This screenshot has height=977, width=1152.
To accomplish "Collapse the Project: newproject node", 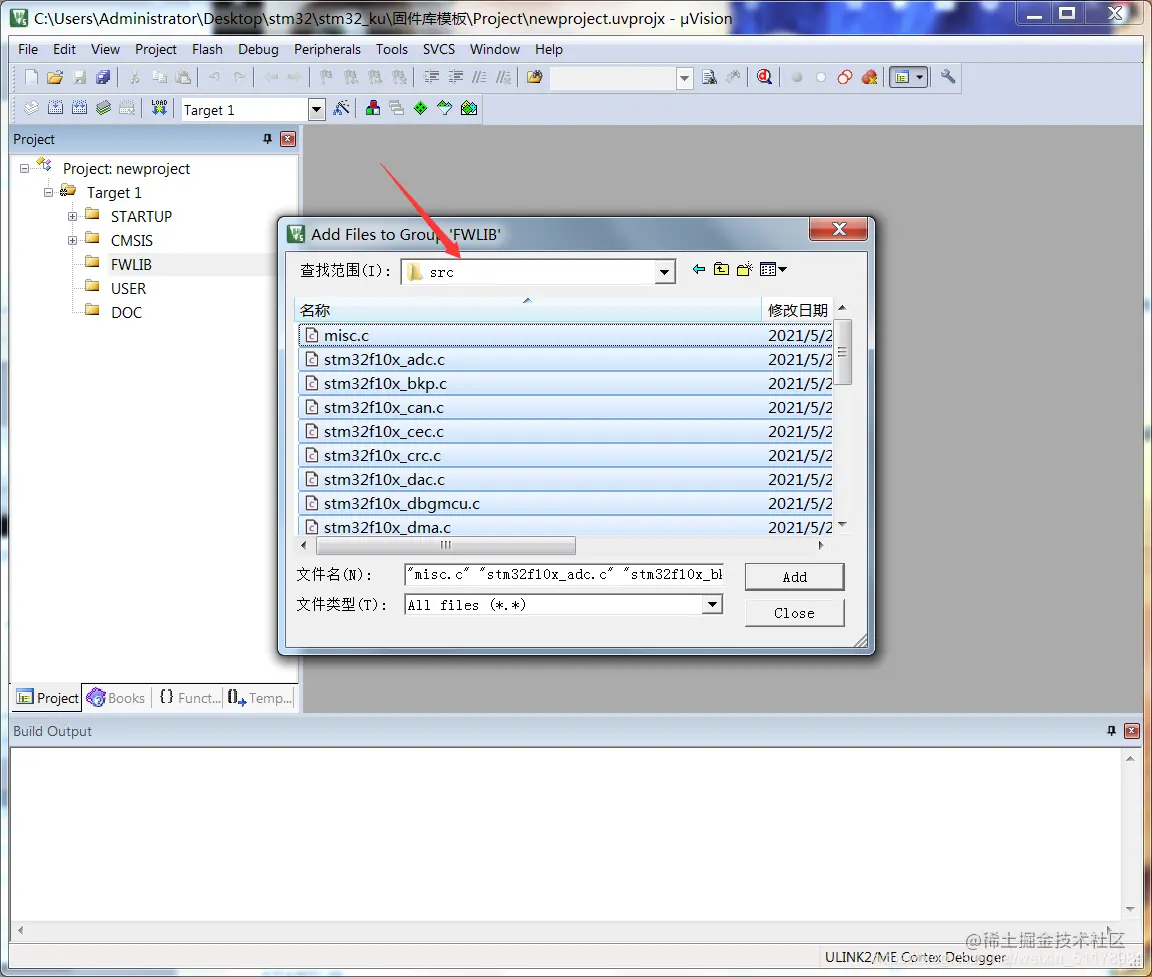I will 24,168.
